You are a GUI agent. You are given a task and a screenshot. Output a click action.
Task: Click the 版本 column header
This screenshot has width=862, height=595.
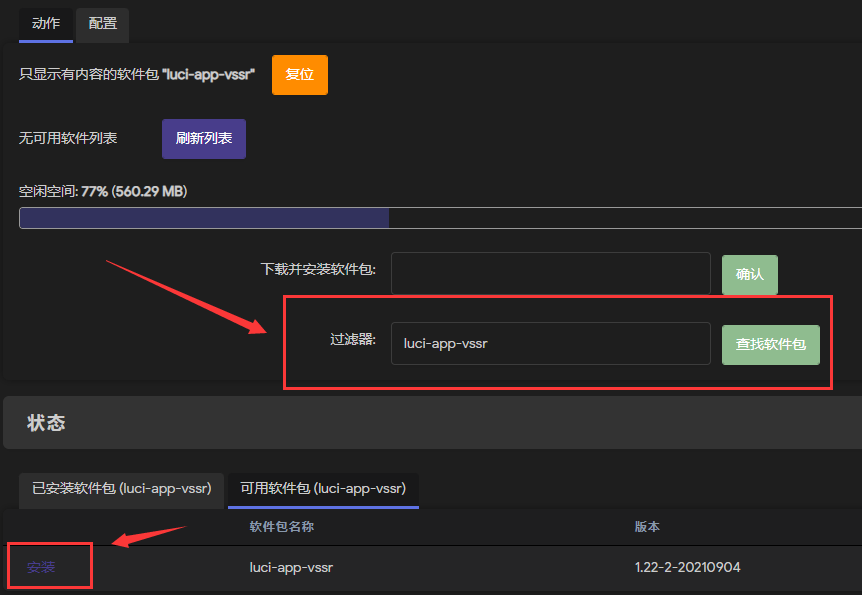[x=647, y=527]
